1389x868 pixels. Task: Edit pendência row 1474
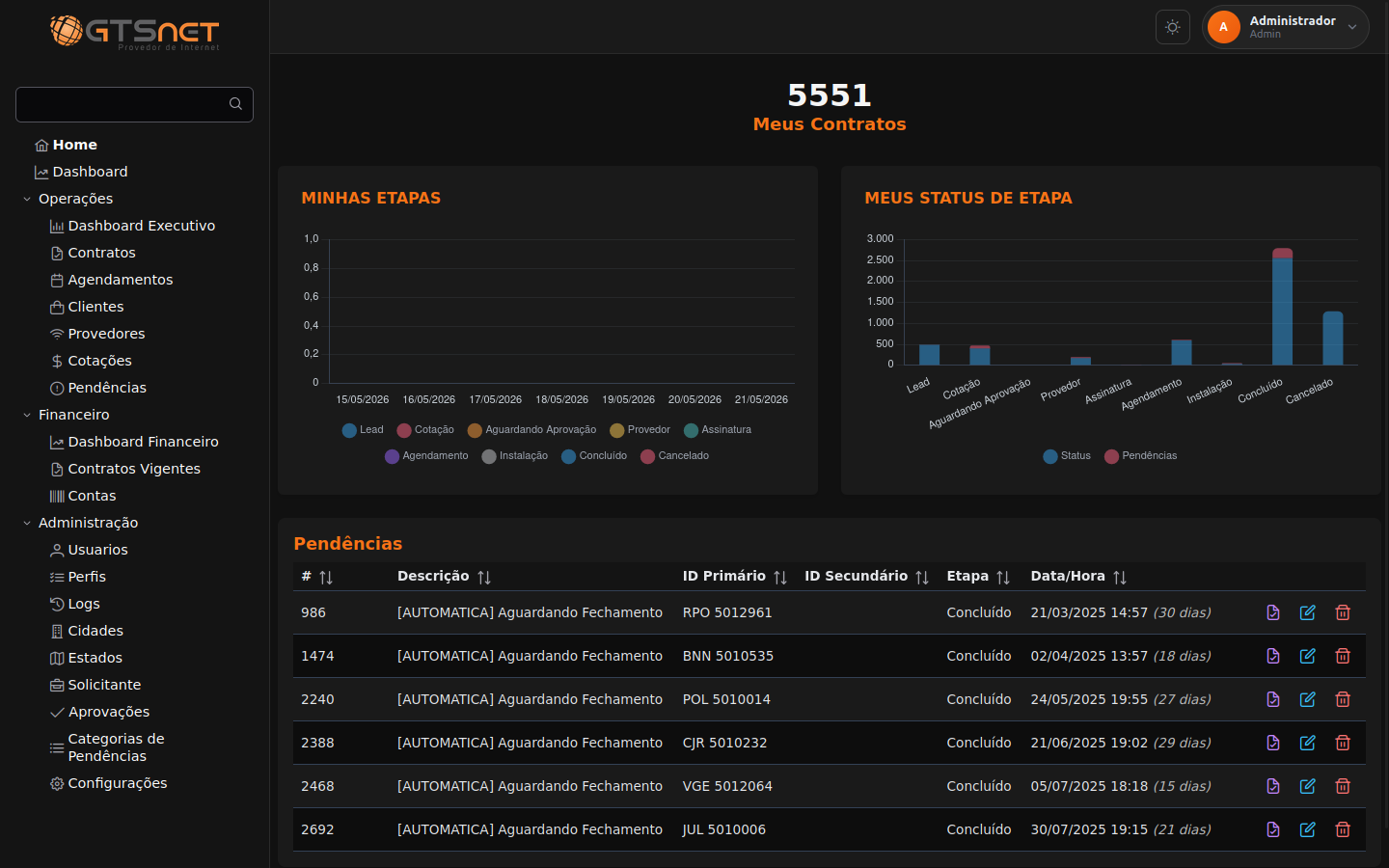pyautogui.click(x=1308, y=656)
